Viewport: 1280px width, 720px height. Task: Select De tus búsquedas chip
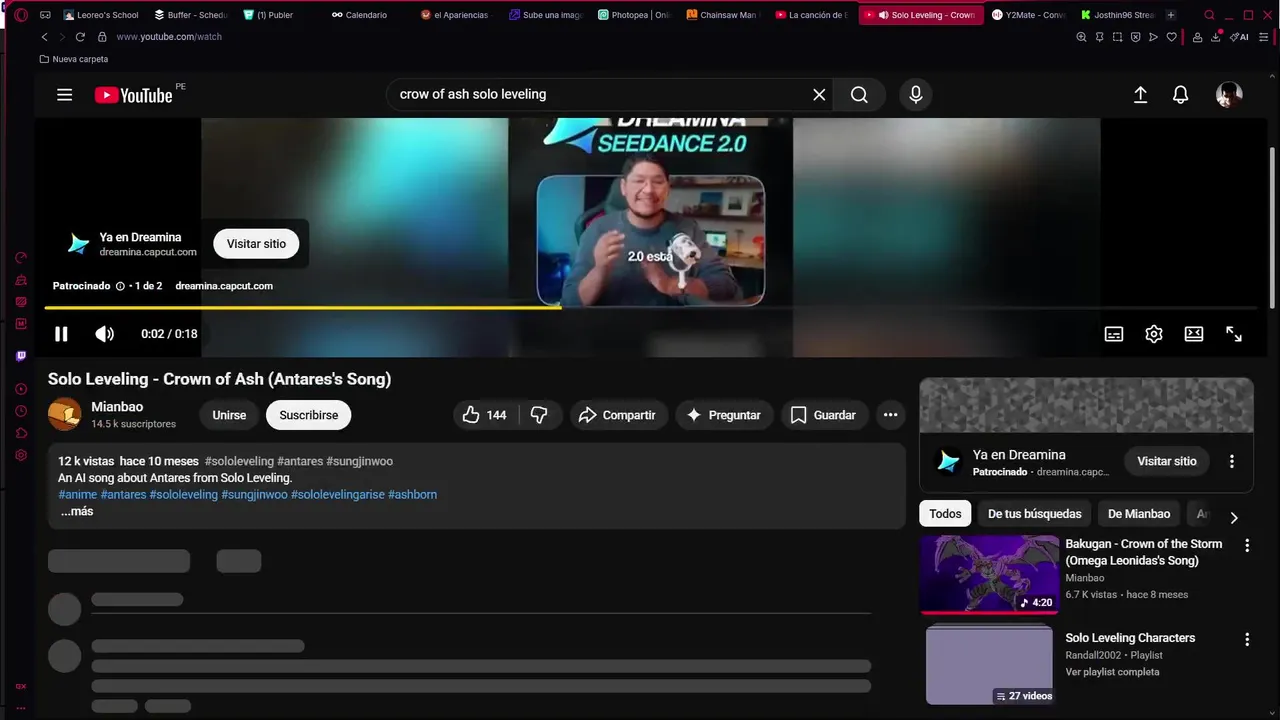[x=1035, y=514]
